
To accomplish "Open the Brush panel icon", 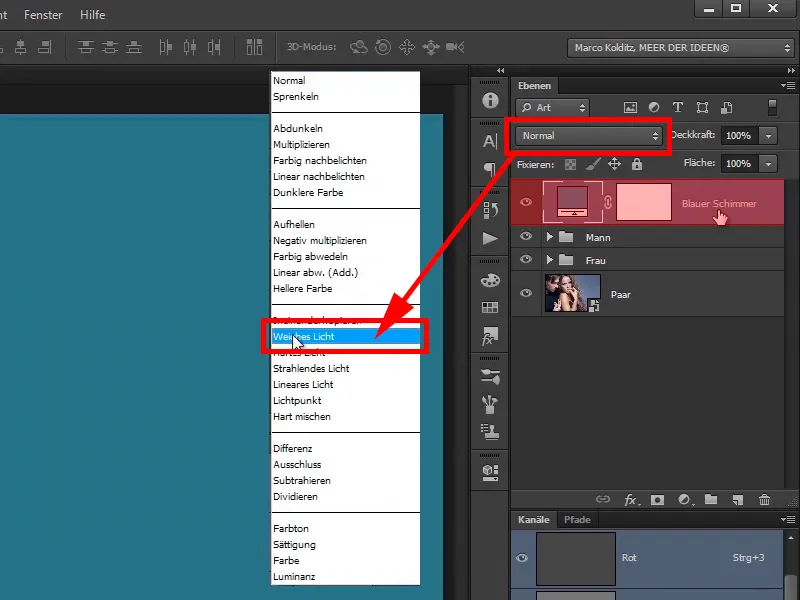I will [490, 404].
